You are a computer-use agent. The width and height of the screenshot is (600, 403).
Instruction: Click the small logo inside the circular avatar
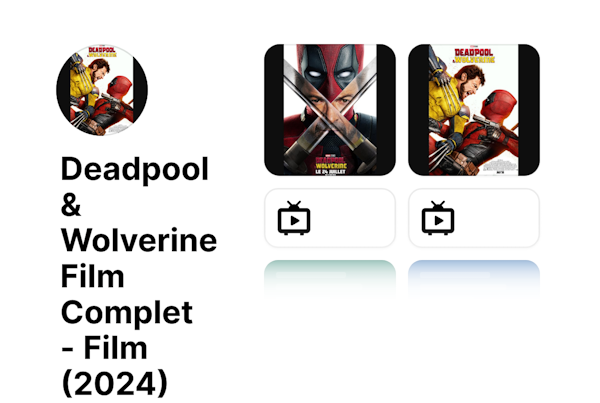pos(103,52)
